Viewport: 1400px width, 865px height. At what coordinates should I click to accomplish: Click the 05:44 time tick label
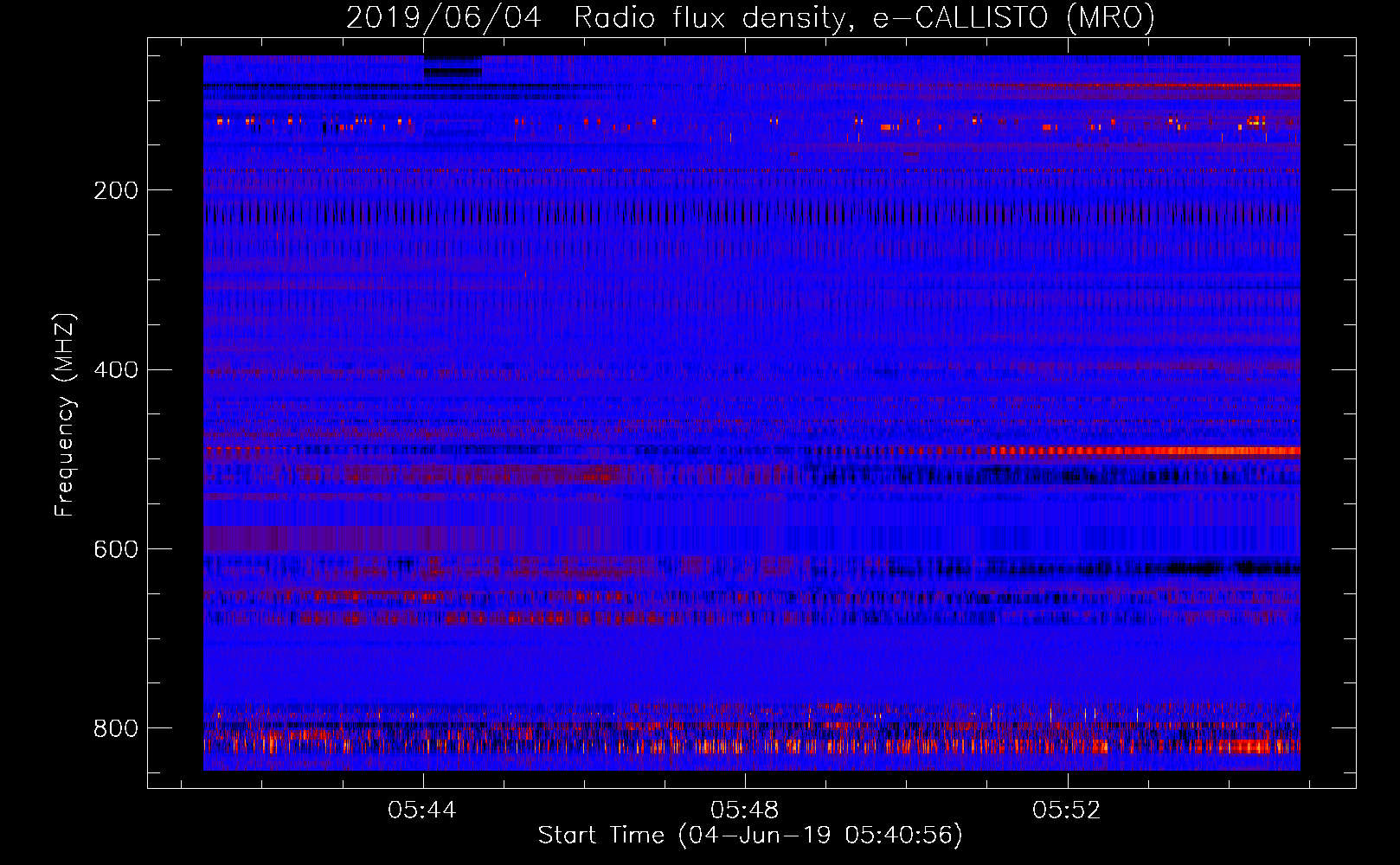pyautogui.click(x=422, y=811)
